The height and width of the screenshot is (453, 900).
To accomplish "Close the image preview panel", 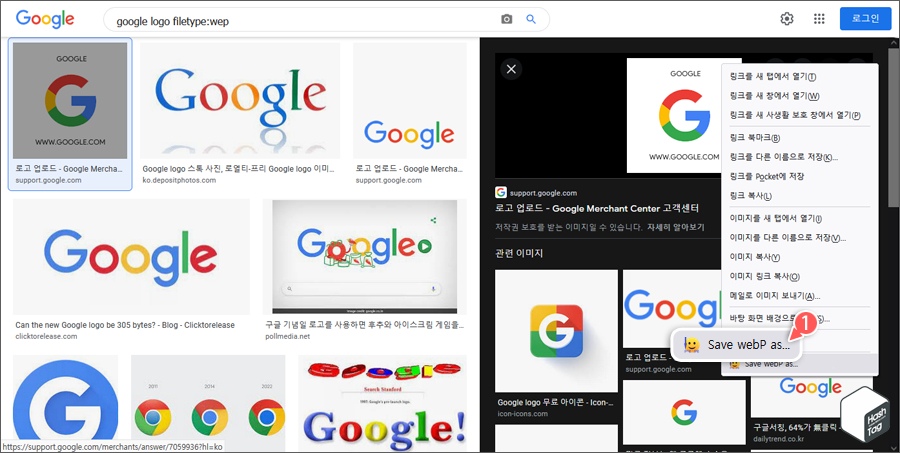I will click(x=511, y=69).
